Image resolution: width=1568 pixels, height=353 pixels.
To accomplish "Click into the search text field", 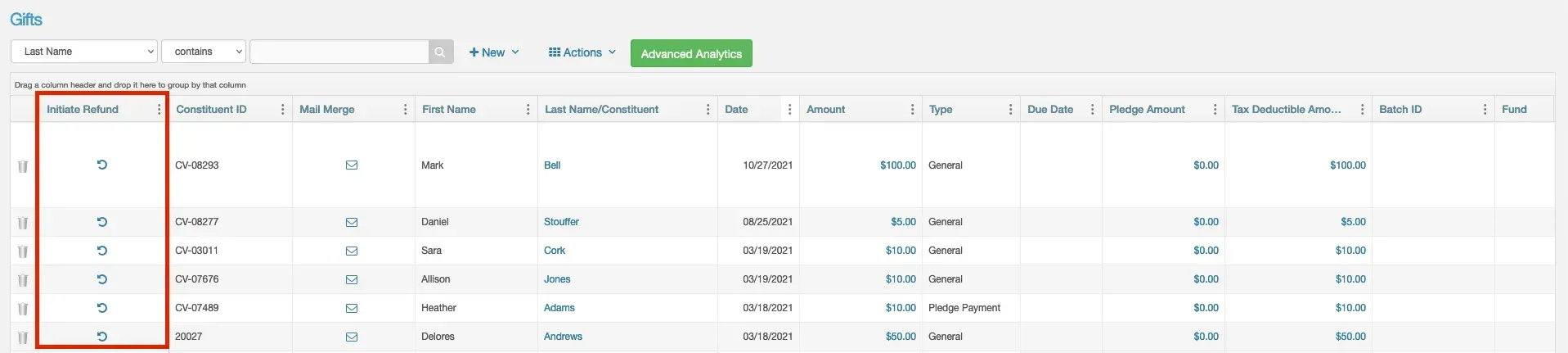I will coord(339,52).
